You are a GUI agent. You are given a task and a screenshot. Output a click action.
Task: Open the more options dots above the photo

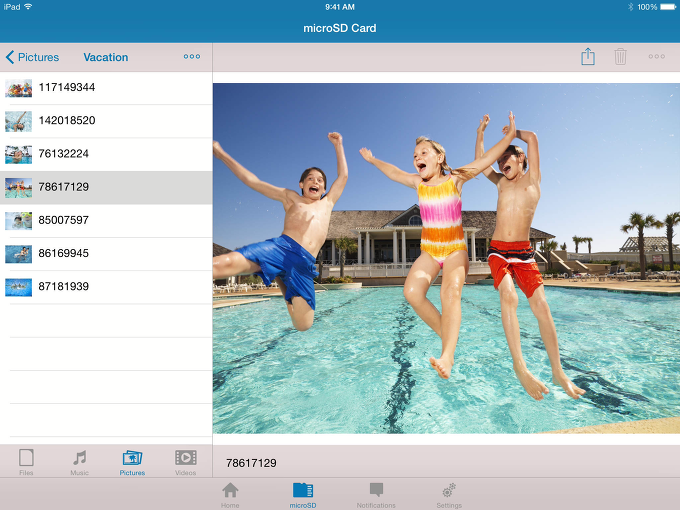pos(657,57)
